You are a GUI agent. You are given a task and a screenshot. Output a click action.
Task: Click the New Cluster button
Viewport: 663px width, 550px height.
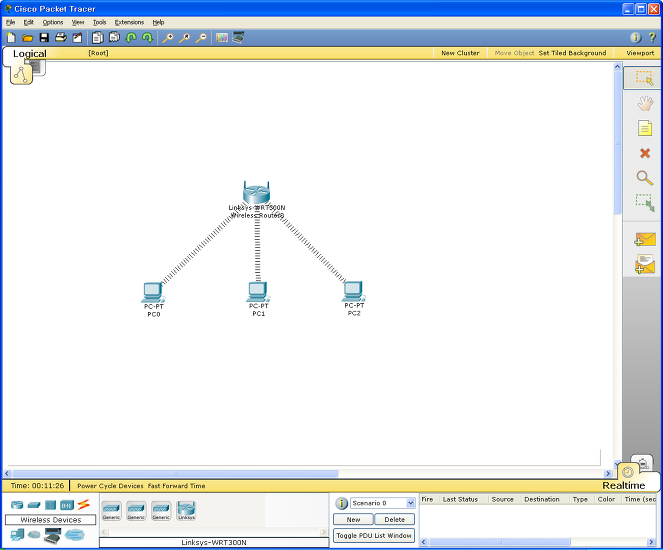click(460, 53)
